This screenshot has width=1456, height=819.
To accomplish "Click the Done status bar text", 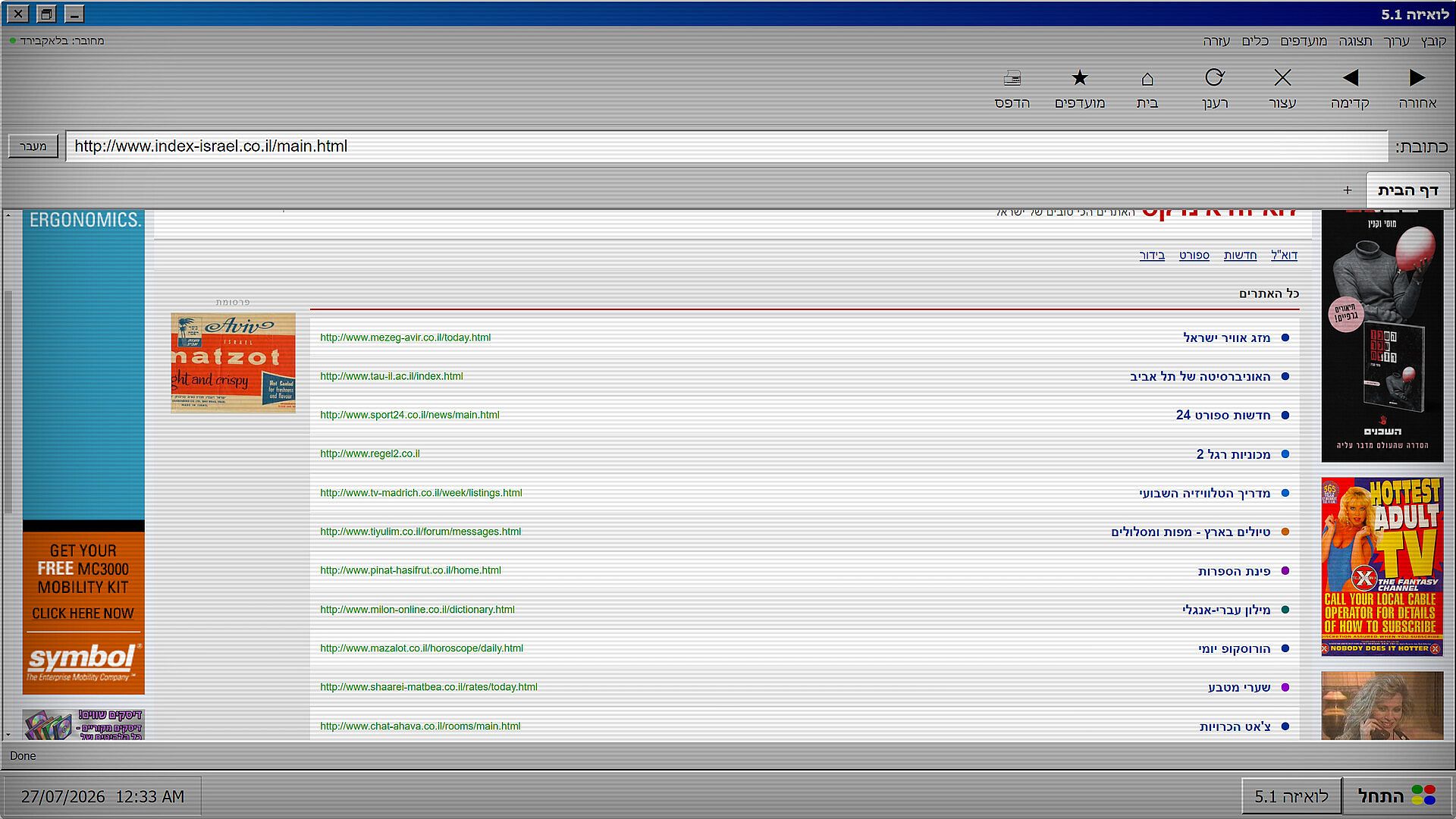I will 23,756.
